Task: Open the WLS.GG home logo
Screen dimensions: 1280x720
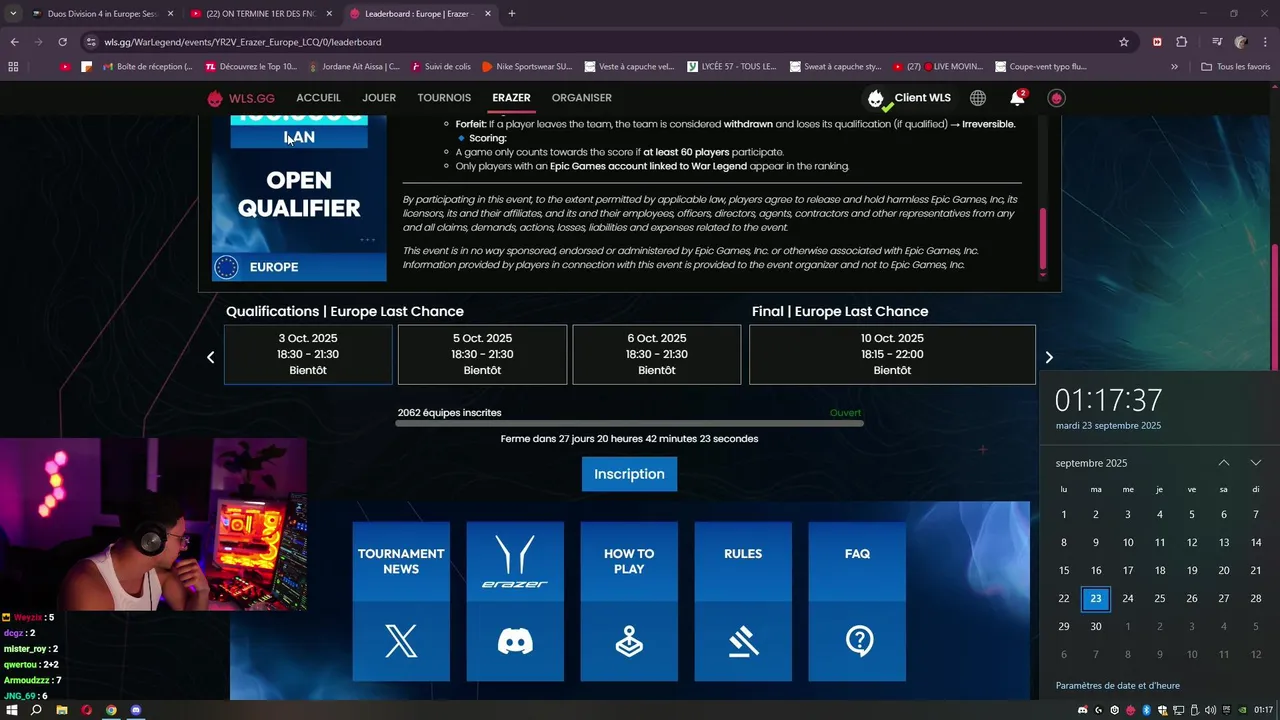Action: (x=241, y=98)
